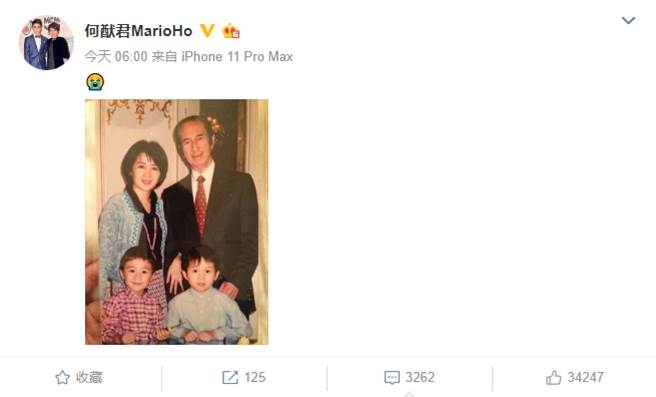Click the thumbs-up like icon
Screen dimensions: 656x397
click(x=554, y=377)
